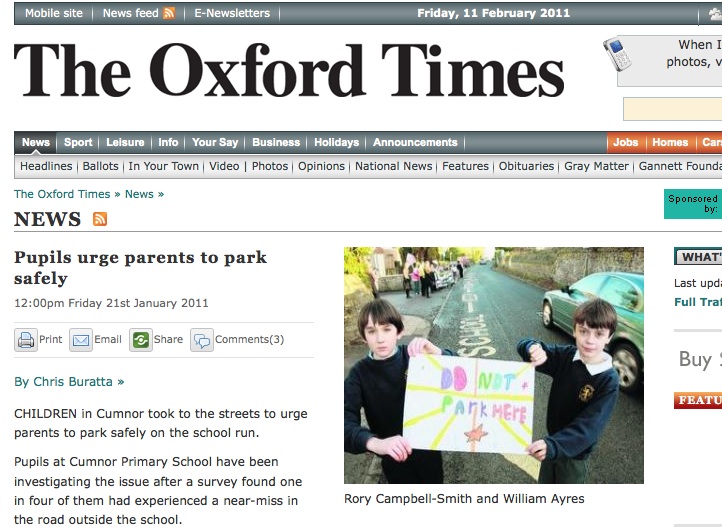This screenshot has height=532, width=722.
Task: Go to Obituaries in the sub-navigation
Action: coord(526,166)
